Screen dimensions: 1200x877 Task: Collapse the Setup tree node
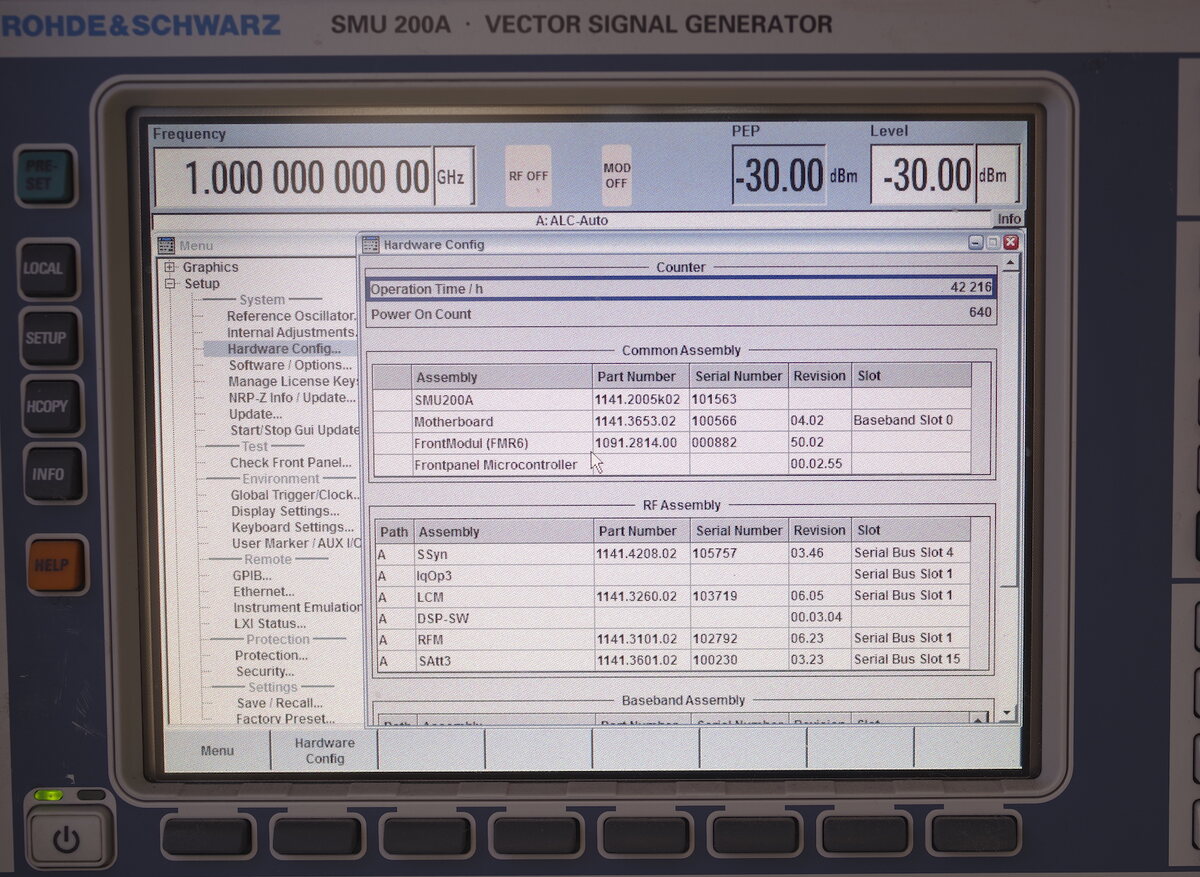170,284
